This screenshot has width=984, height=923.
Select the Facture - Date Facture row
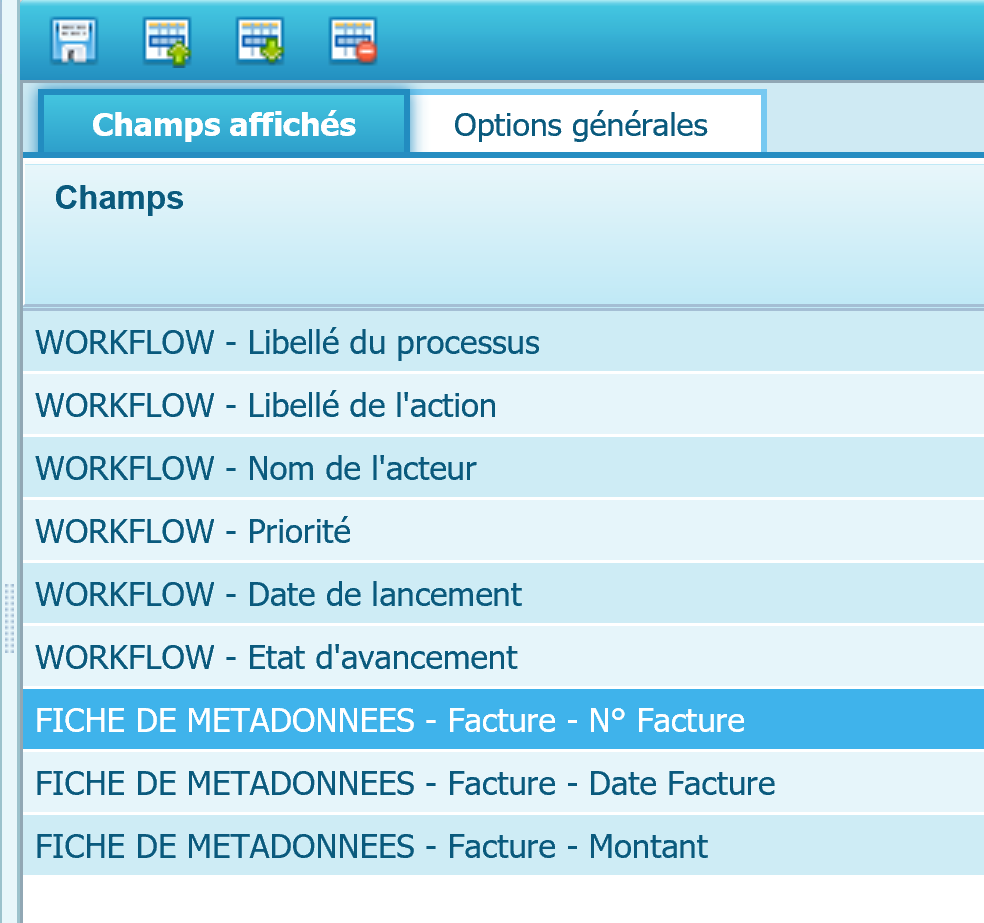(405, 783)
